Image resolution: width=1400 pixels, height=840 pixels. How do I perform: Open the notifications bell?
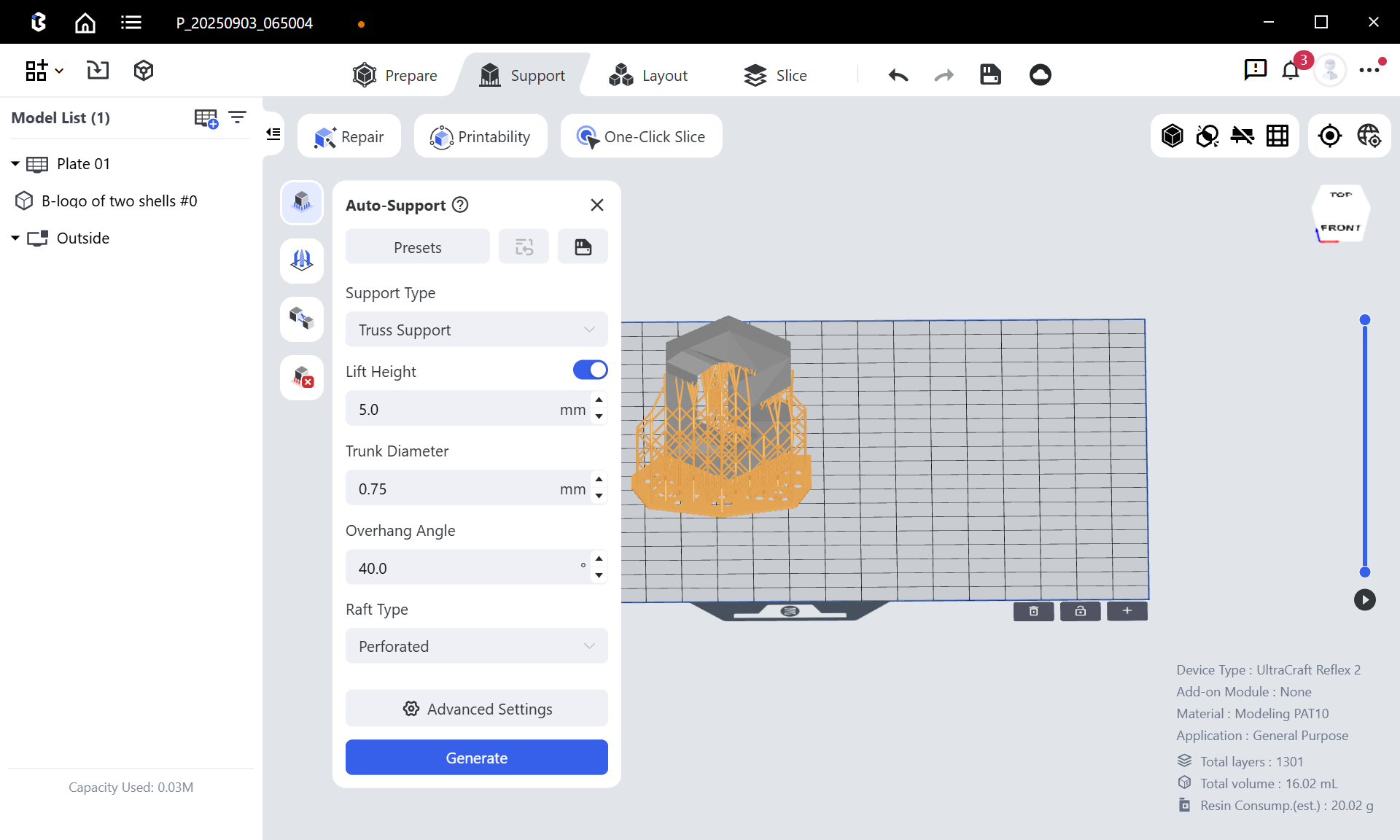click(x=1291, y=71)
